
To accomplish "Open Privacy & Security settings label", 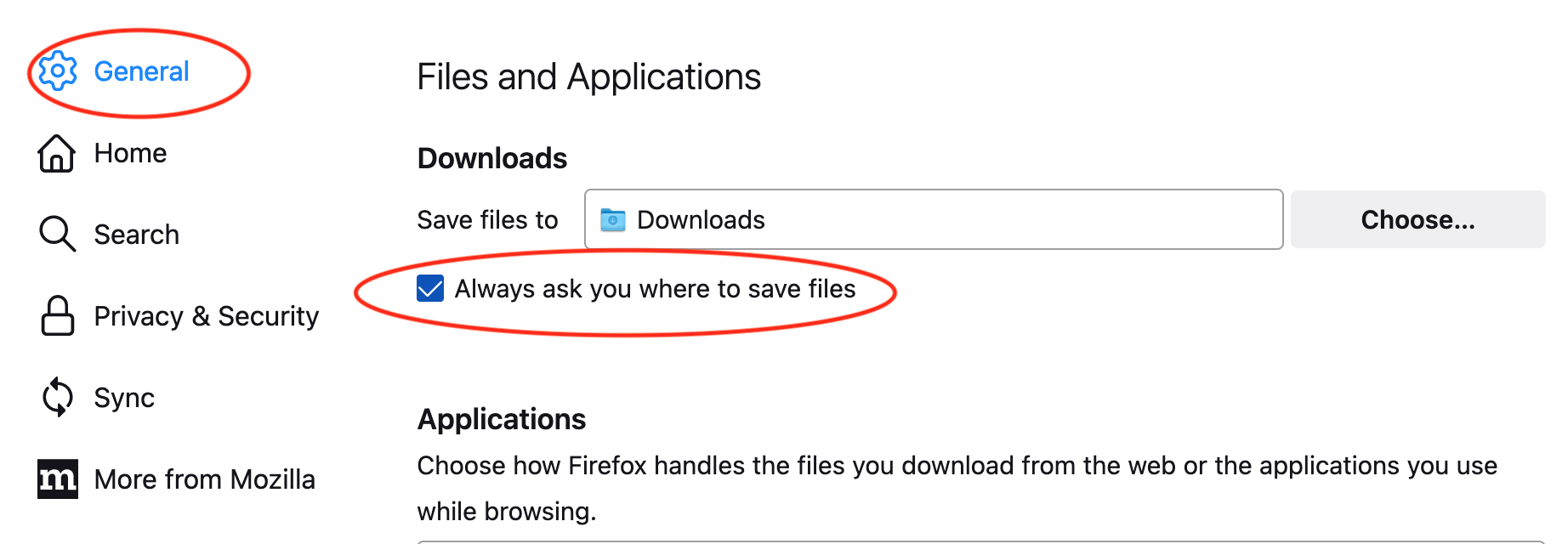I will [x=206, y=316].
